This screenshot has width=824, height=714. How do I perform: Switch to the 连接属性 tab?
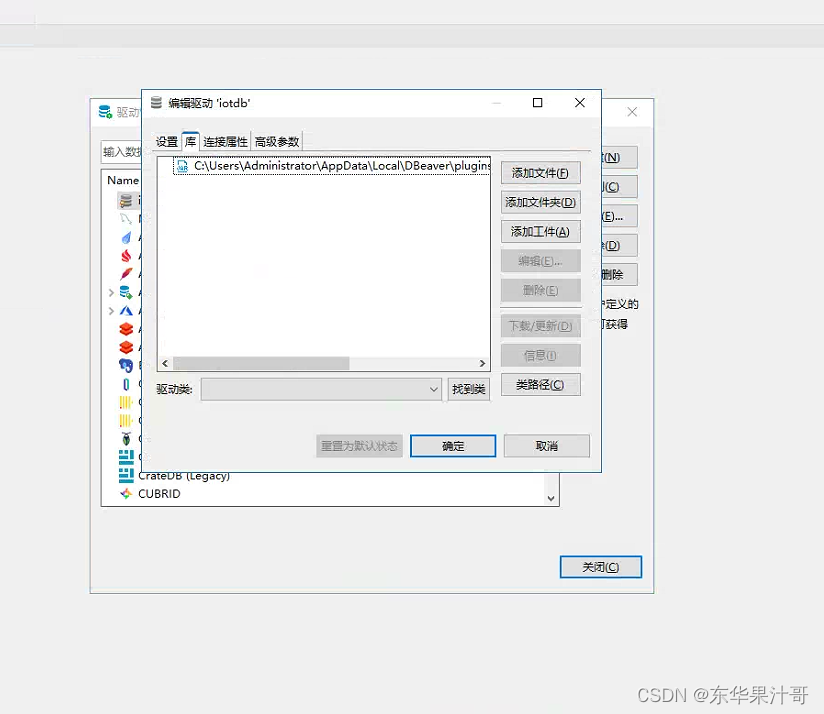point(225,141)
